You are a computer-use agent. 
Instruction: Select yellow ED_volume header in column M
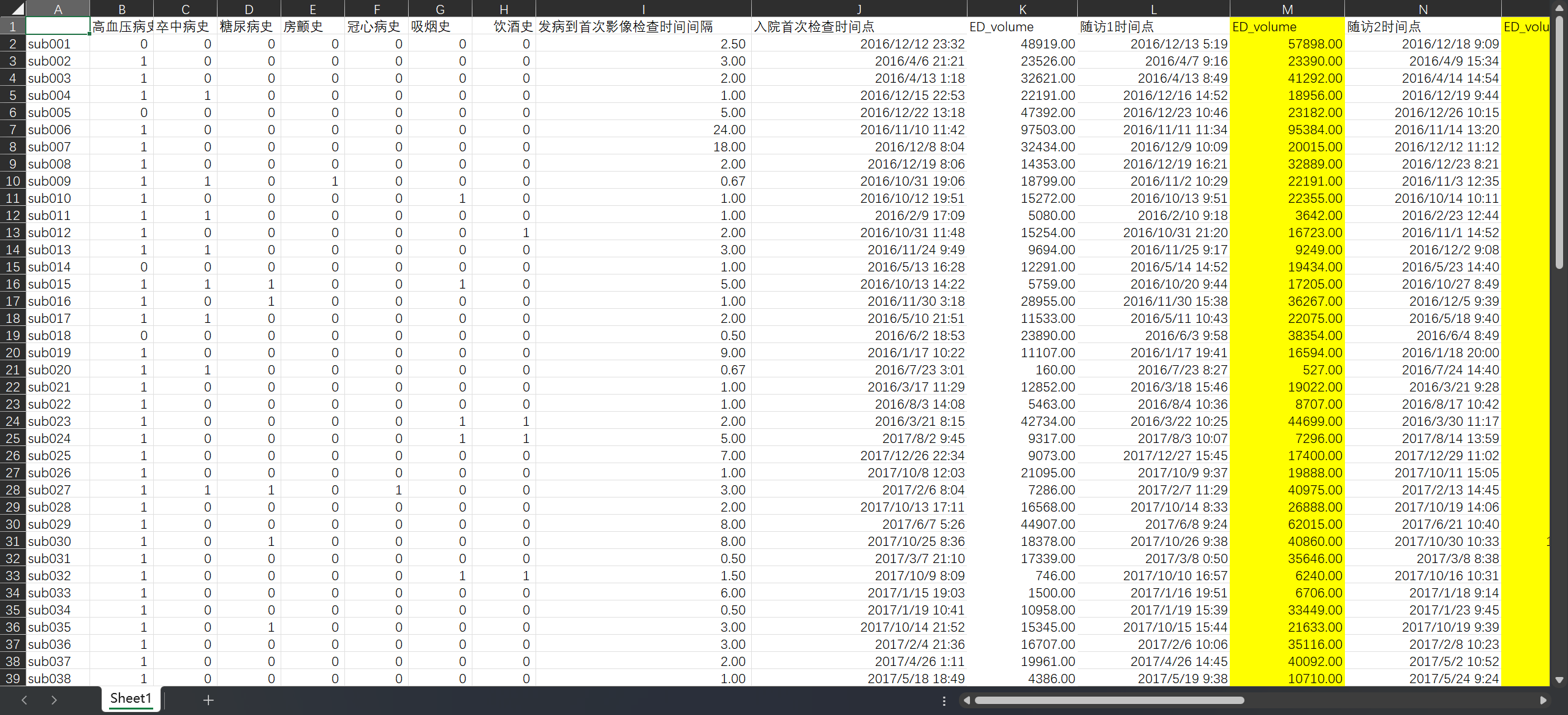(1287, 26)
